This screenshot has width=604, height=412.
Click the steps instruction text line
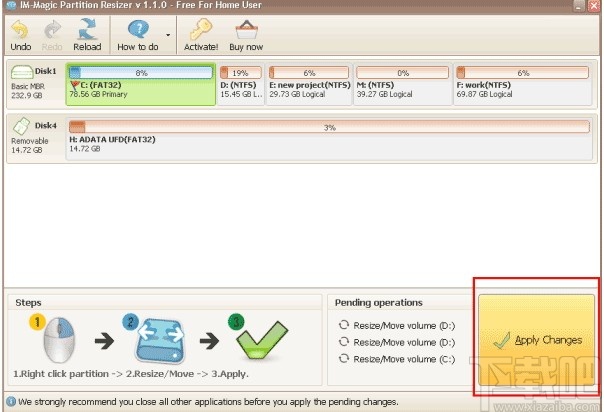pos(131,374)
